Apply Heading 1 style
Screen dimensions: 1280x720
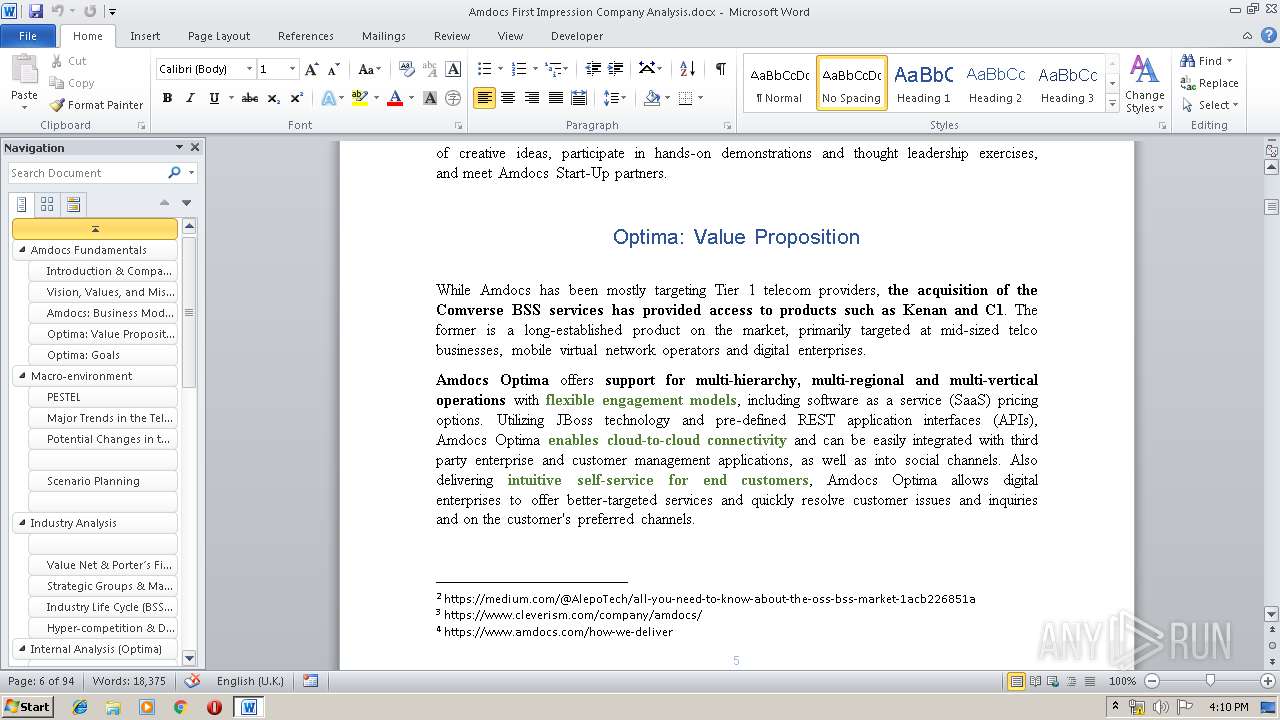(x=923, y=82)
